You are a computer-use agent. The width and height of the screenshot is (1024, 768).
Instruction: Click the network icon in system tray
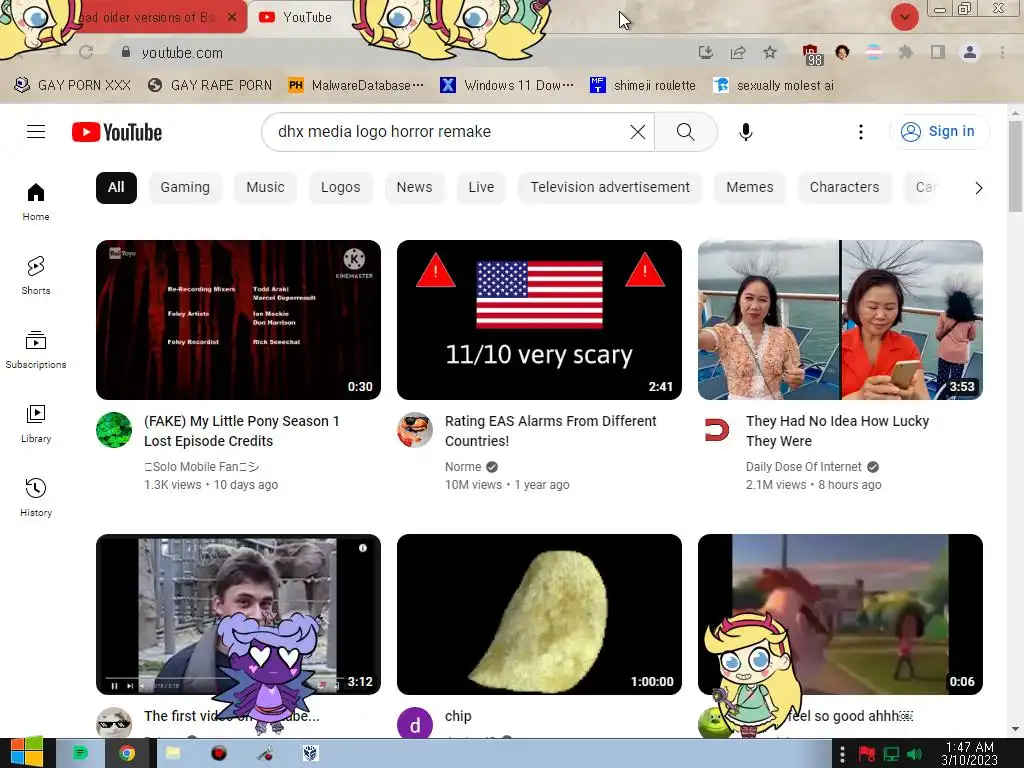[x=891, y=754]
